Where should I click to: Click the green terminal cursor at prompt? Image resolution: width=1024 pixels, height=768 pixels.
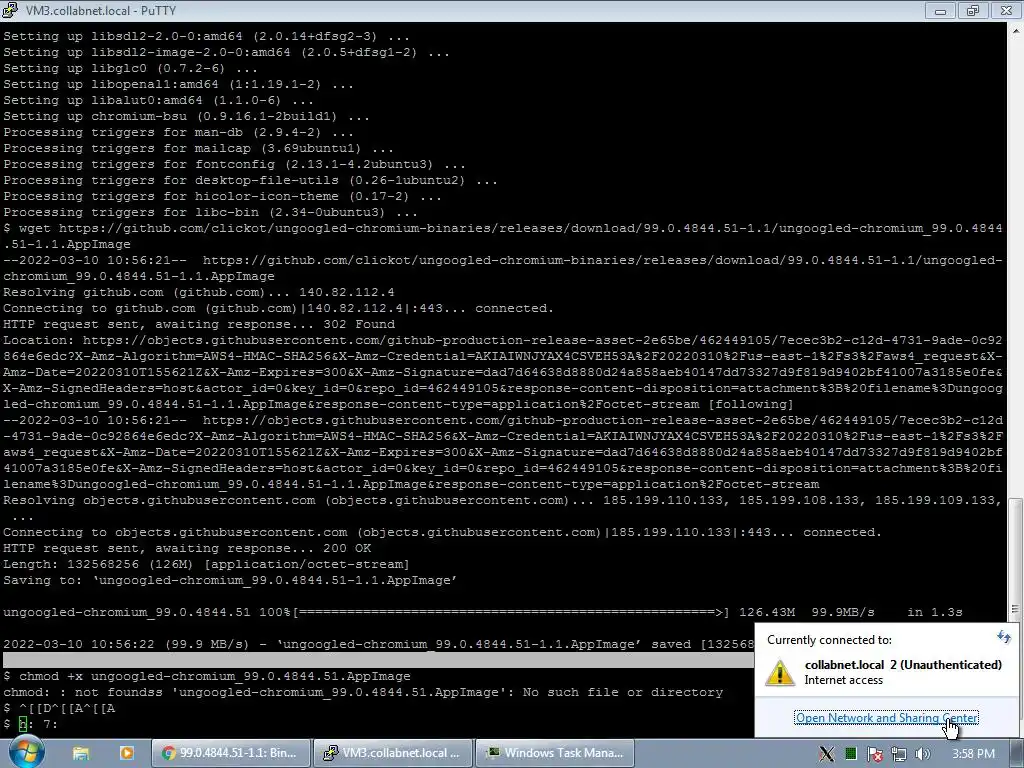[x=23, y=724]
